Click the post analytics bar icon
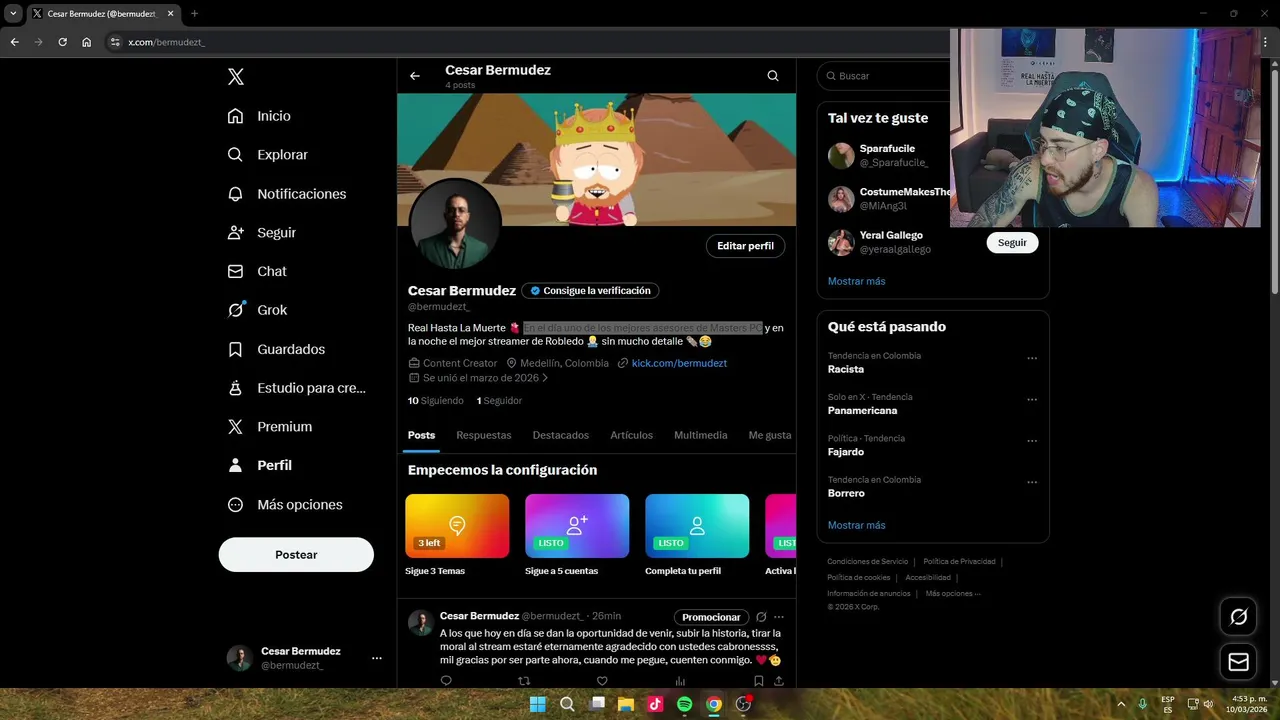 [x=680, y=681]
